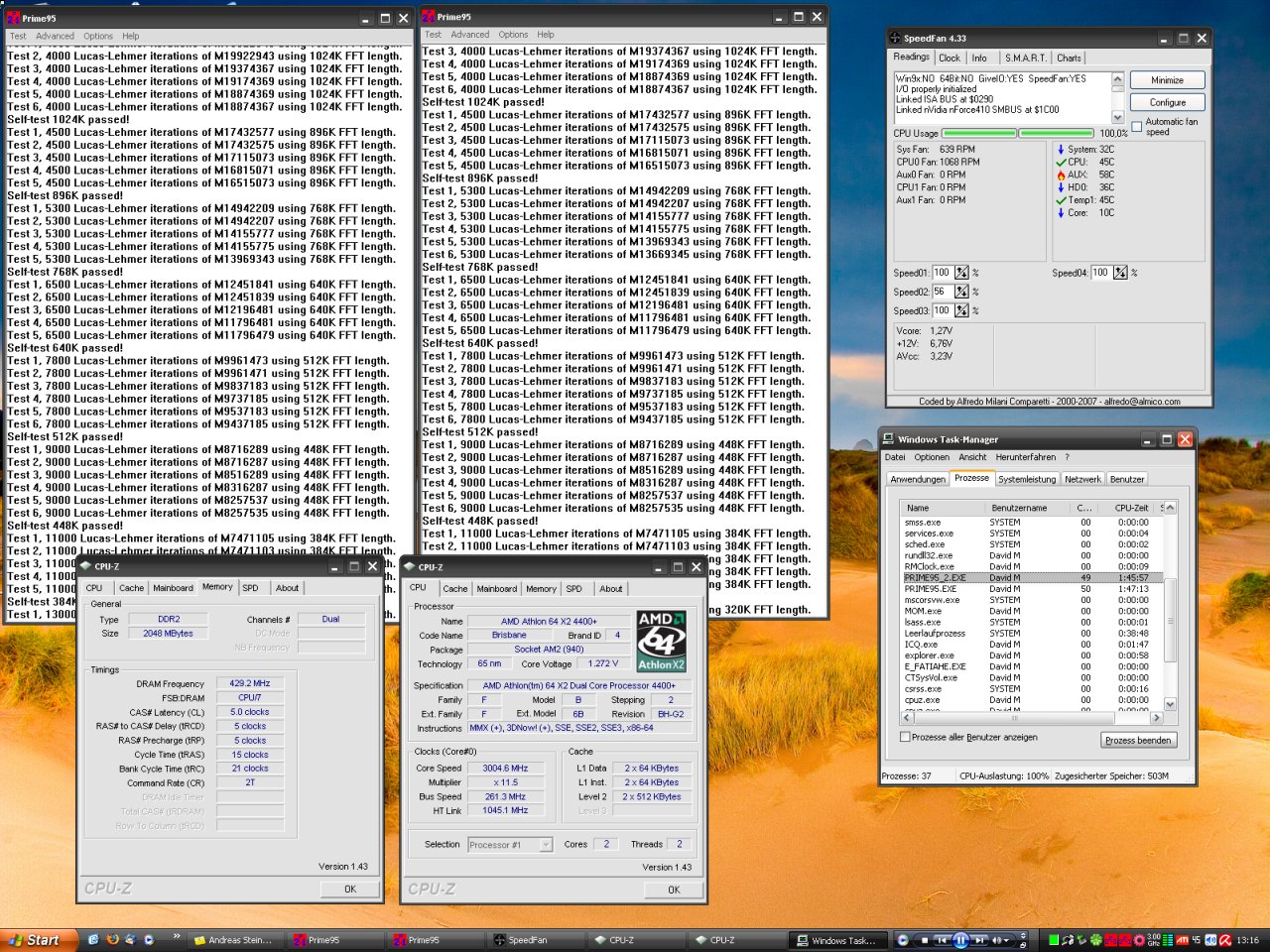Viewport: 1270px width, 952px height.
Task: Open the Options menu in the right Prime95 window
Action: (x=513, y=35)
